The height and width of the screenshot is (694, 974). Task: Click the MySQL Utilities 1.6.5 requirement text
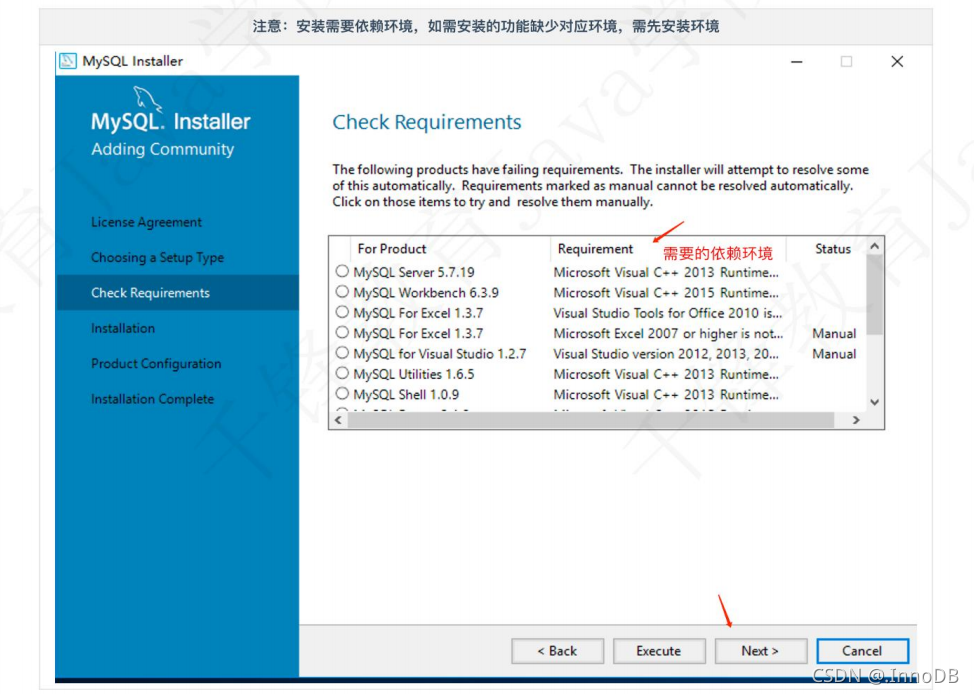(666, 374)
